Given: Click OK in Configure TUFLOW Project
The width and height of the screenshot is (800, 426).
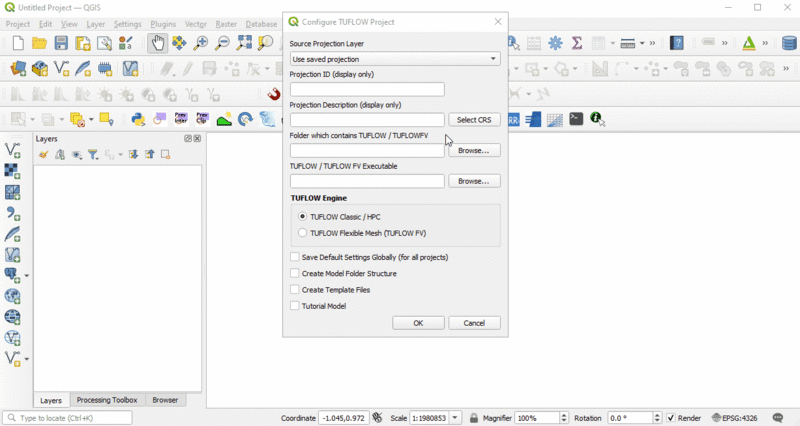Looking at the screenshot, I should pos(418,323).
